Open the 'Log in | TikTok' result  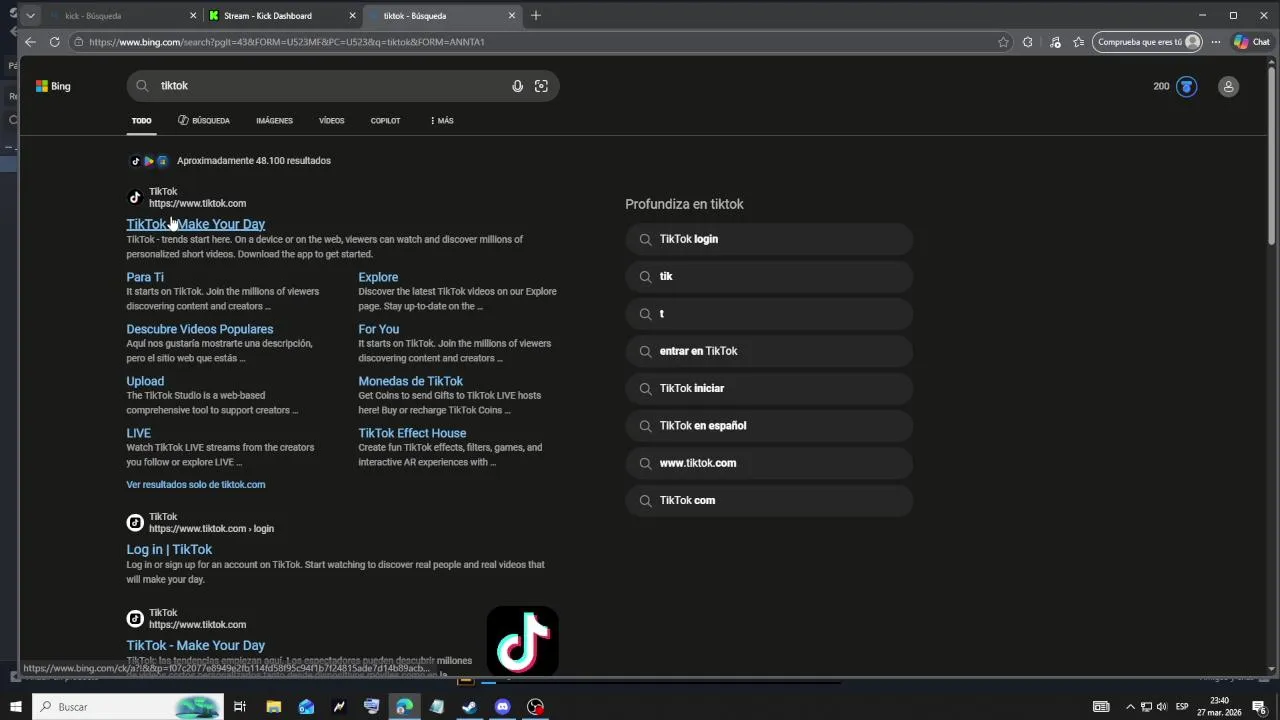[169, 549]
